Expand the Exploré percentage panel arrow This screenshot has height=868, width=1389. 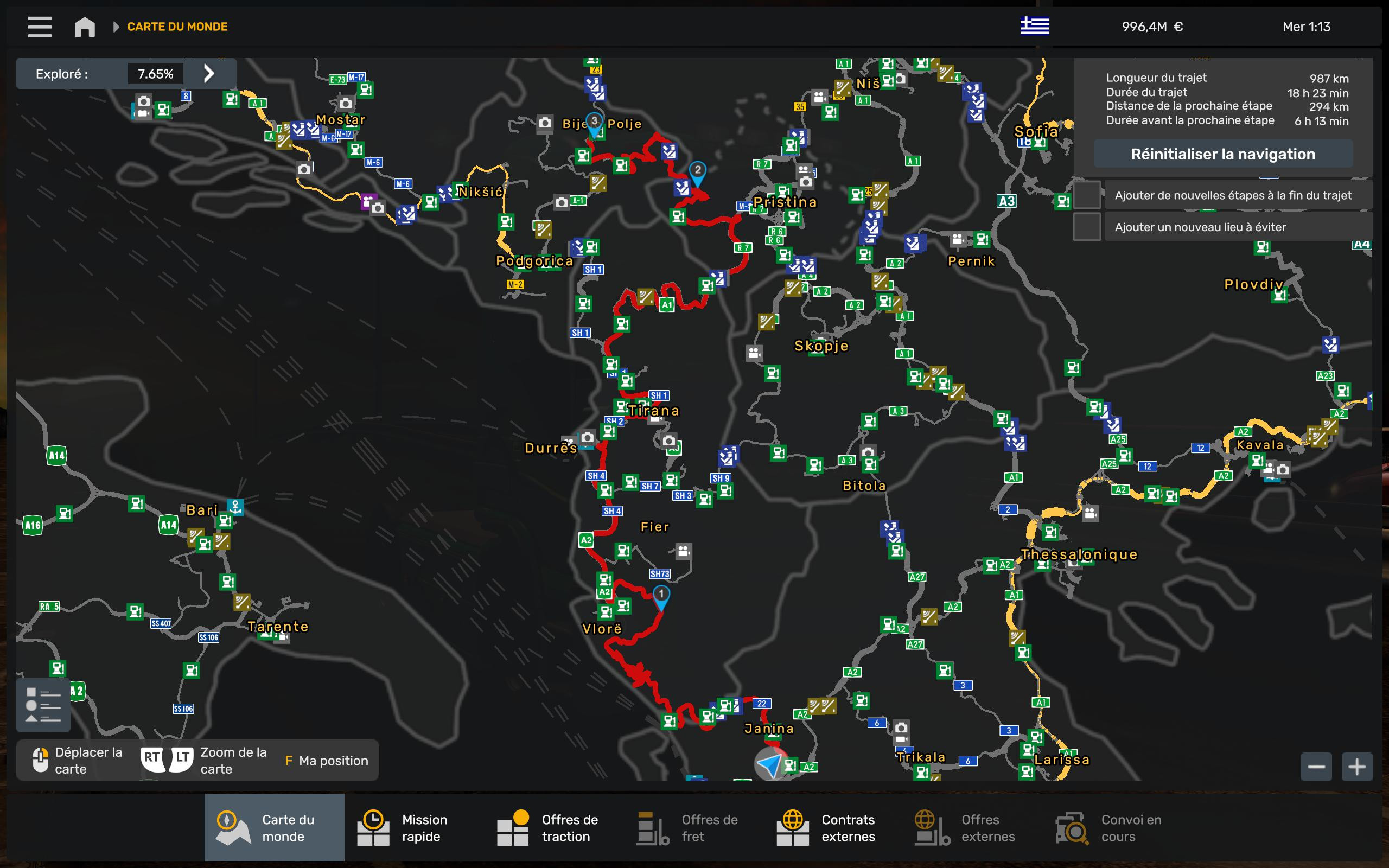[x=209, y=73]
